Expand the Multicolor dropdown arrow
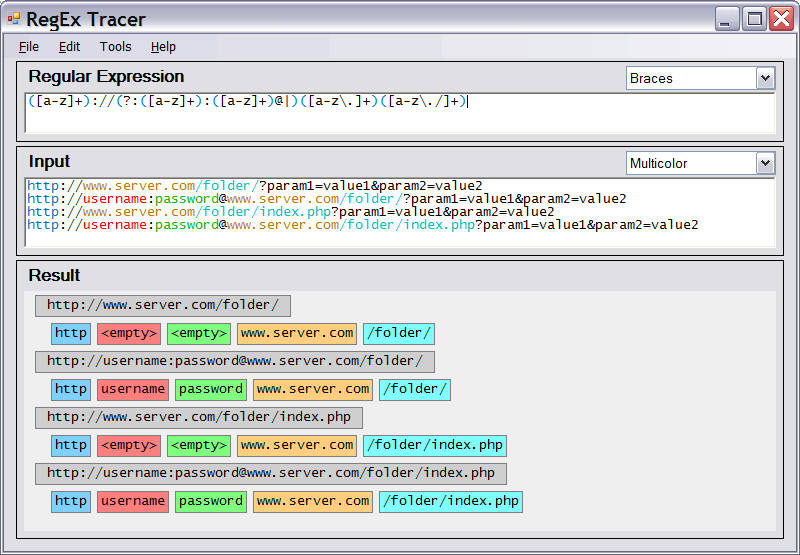 point(765,163)
